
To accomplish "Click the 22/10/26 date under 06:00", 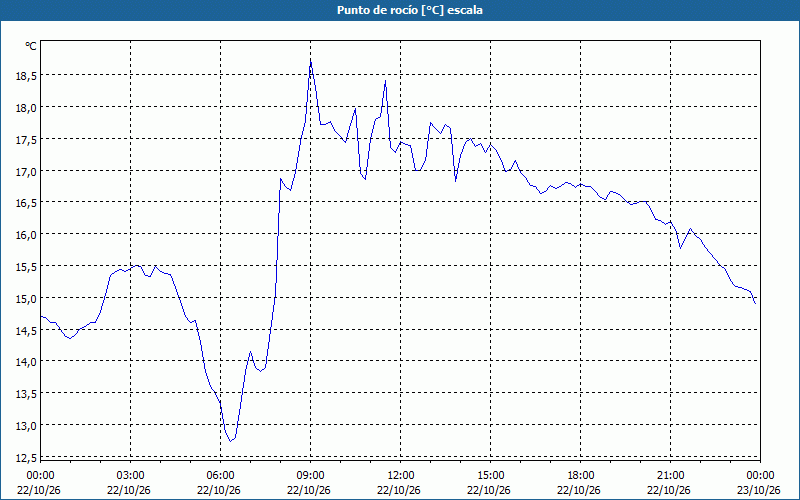I will (219, 490).
